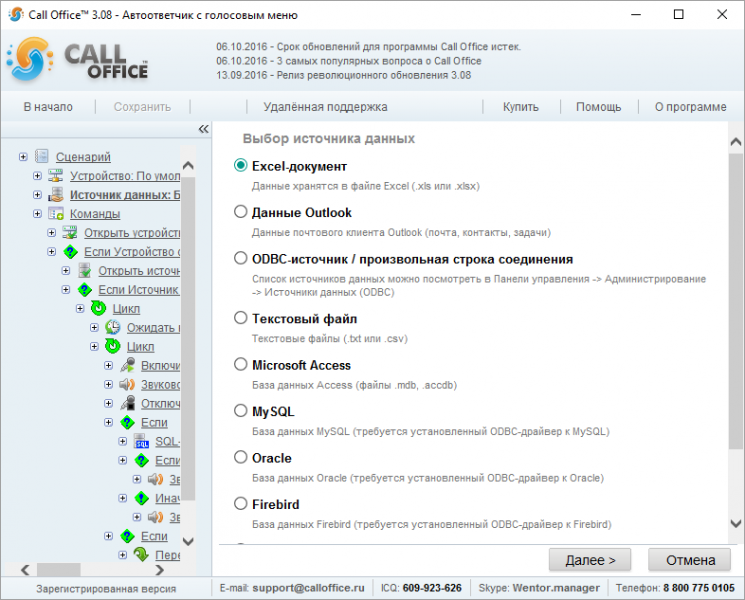The image size is (745, 600).
Task: Click Сохранить in the menu bar
Action: tap(143, 107)
